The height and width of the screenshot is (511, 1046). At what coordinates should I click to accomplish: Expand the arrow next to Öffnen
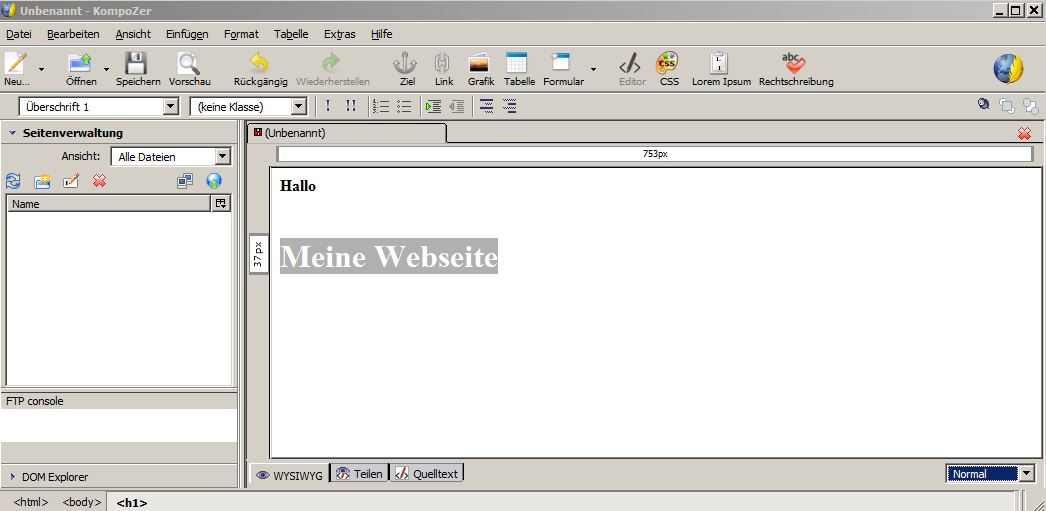106,69
